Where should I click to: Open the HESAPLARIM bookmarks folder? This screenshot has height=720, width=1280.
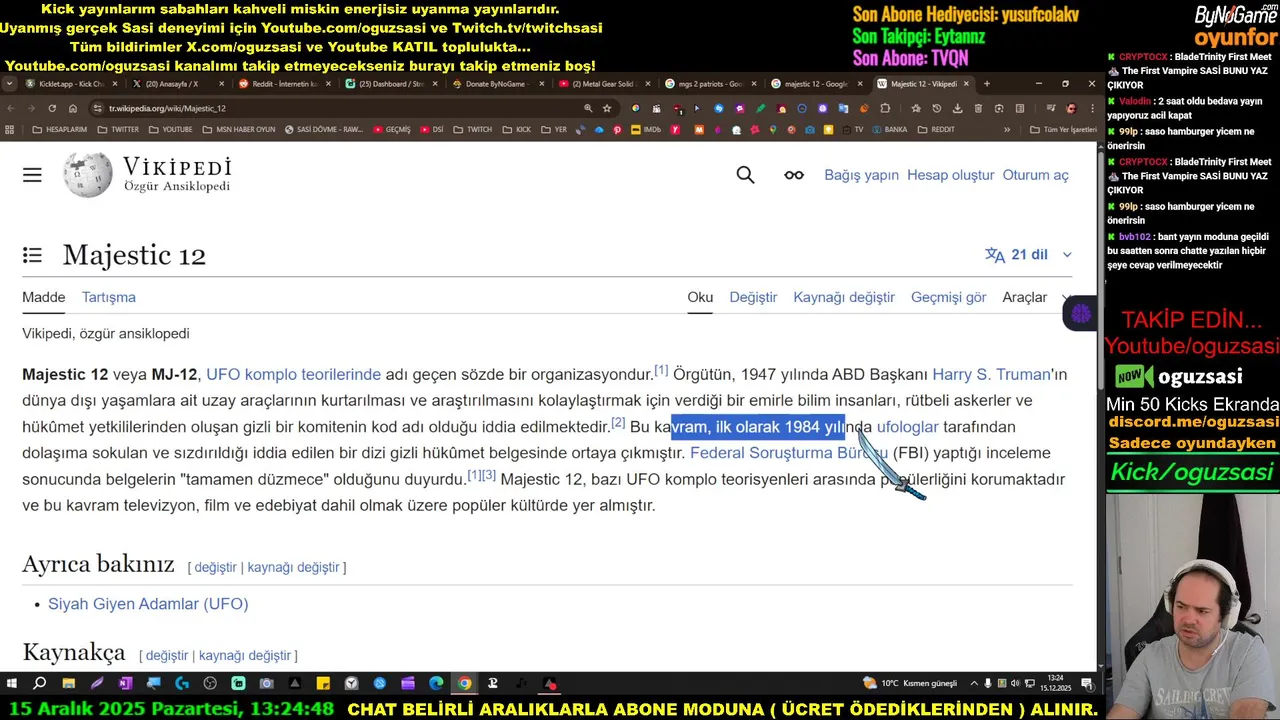(60, 129)
